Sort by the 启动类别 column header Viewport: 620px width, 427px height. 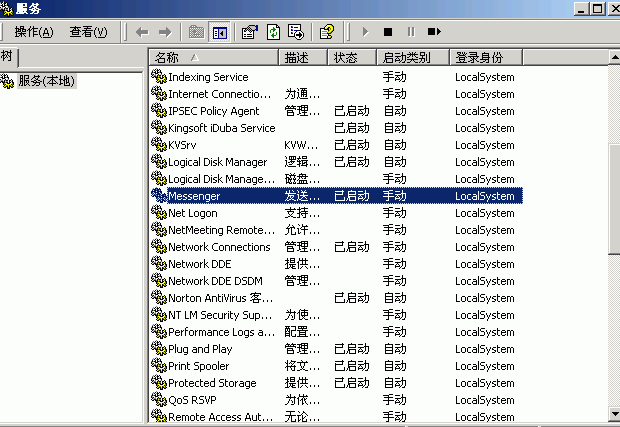413,58
